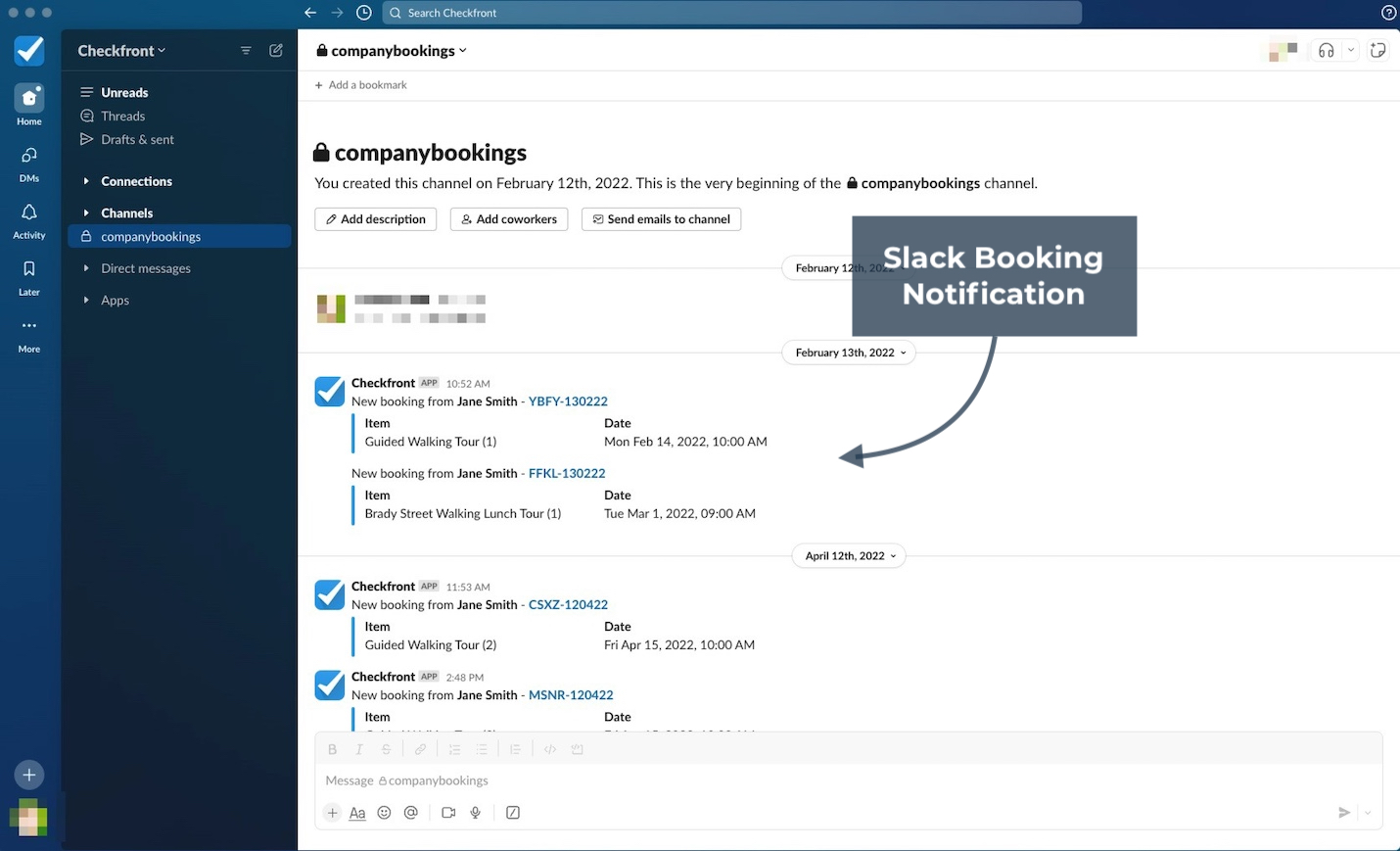1400x851 pixels.
Task: Open the More options menu in sidebar
Action: [29, 334]
